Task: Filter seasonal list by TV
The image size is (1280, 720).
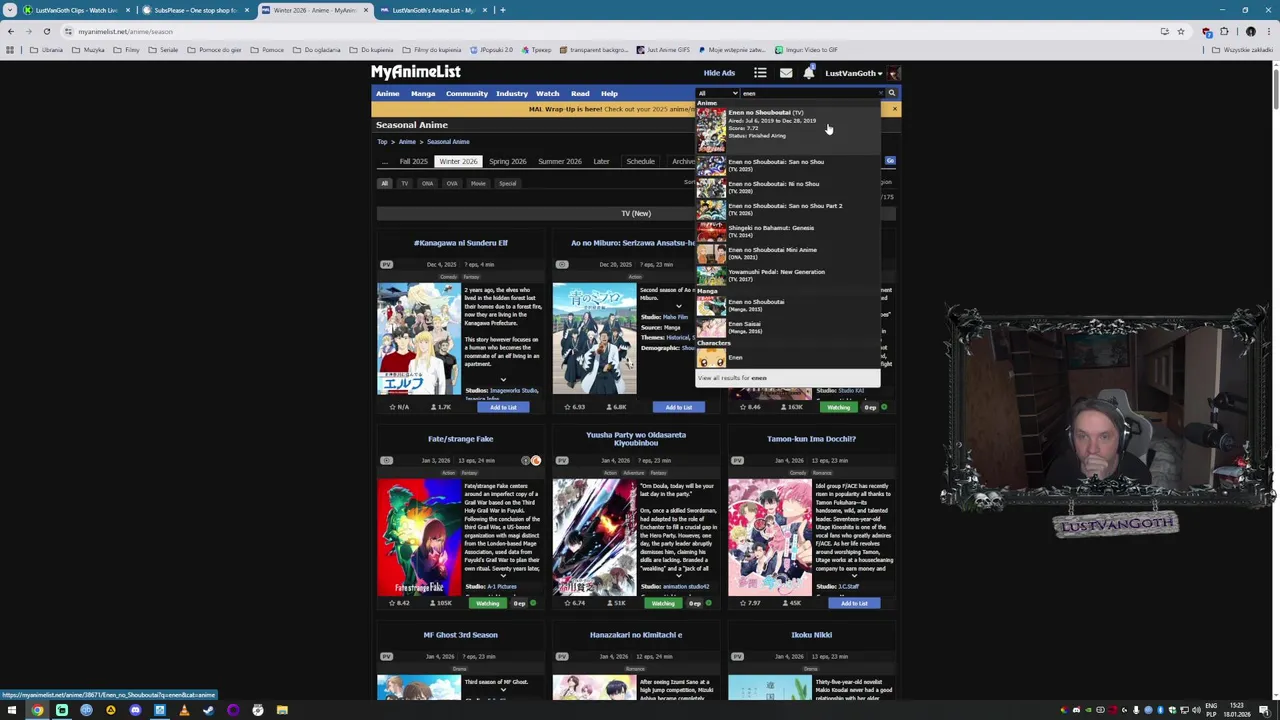Action: [x=405, y=183]
